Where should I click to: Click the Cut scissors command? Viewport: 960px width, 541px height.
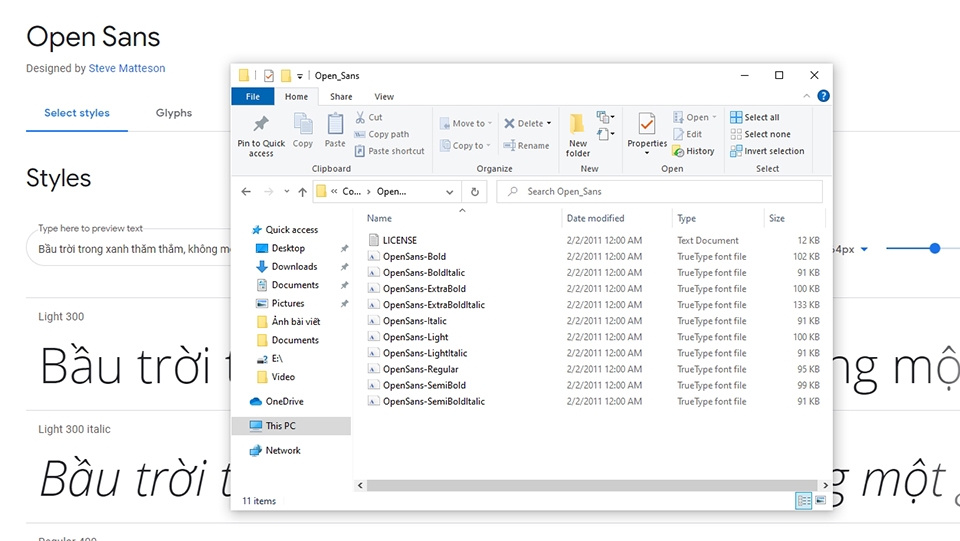(x=369, y=117)
